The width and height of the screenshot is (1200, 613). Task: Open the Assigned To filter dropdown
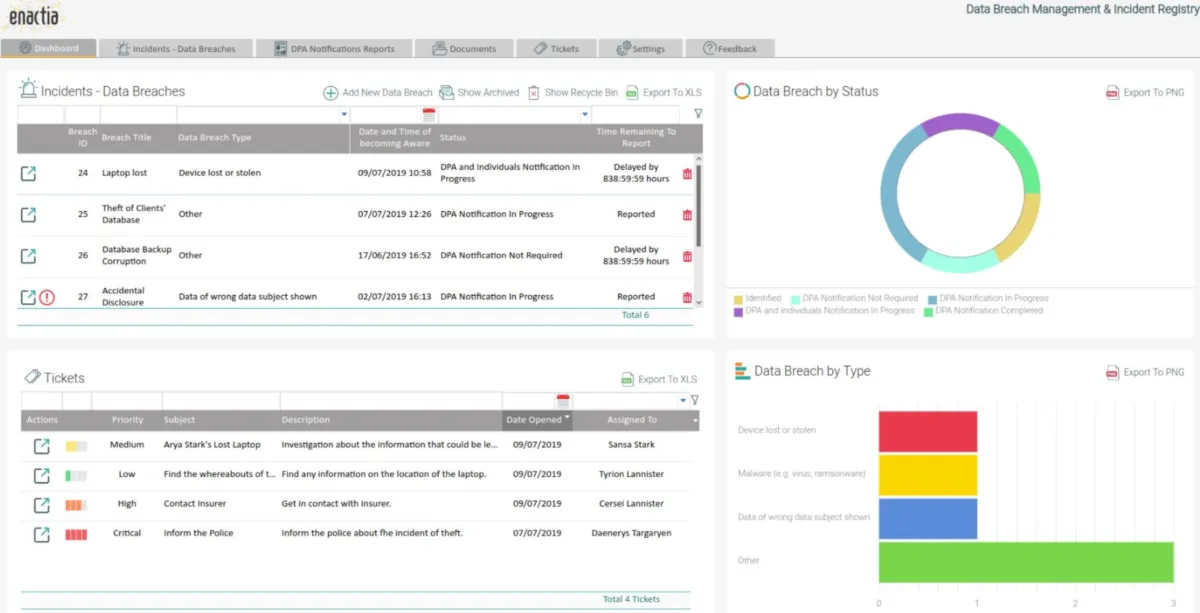point(683,400)
